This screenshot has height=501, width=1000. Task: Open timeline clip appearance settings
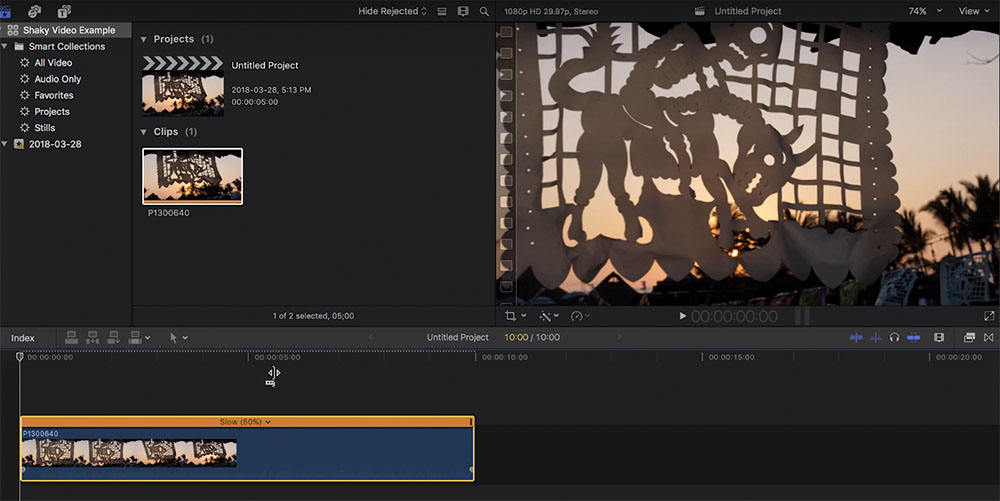[939, 337]
